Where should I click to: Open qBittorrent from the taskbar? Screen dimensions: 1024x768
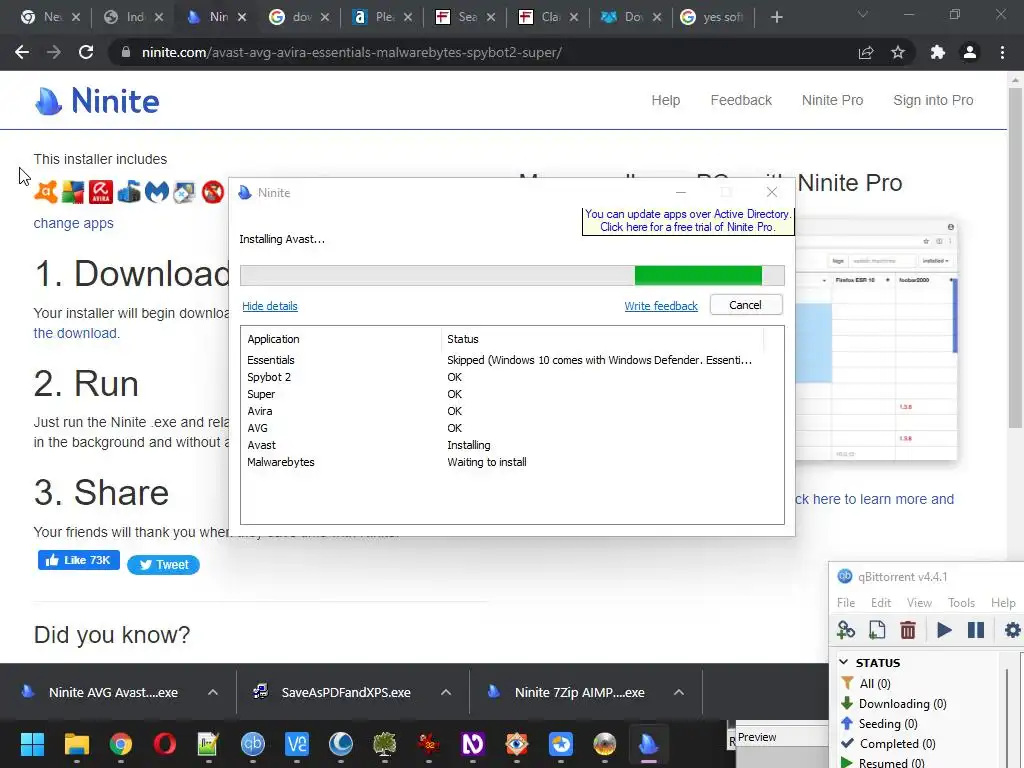253,744
